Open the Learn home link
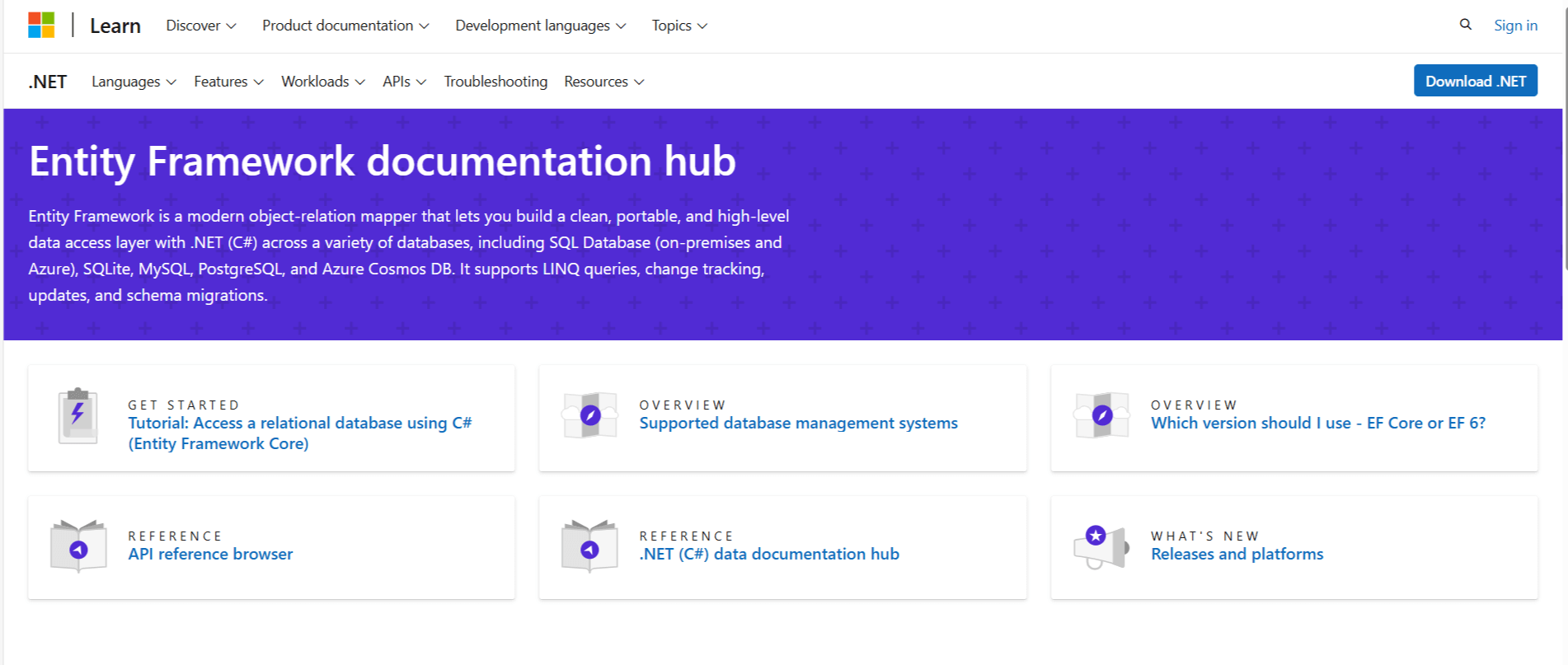 [115, 26]
